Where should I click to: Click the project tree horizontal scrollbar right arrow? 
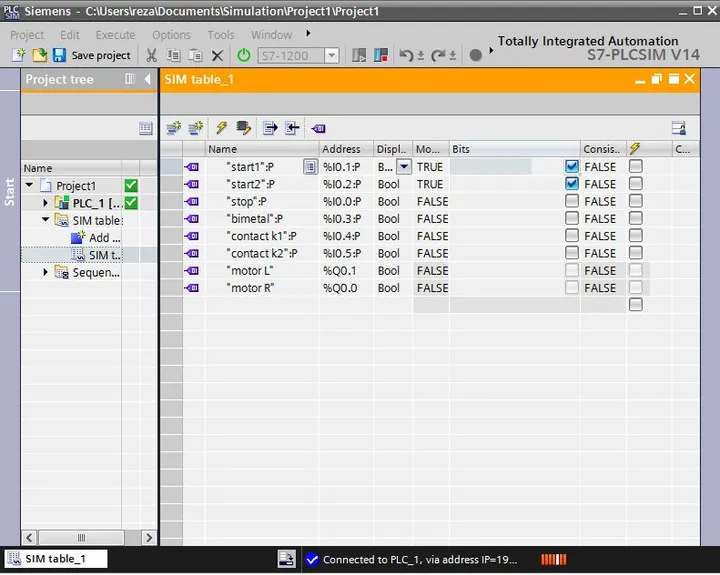coord(149,537)
